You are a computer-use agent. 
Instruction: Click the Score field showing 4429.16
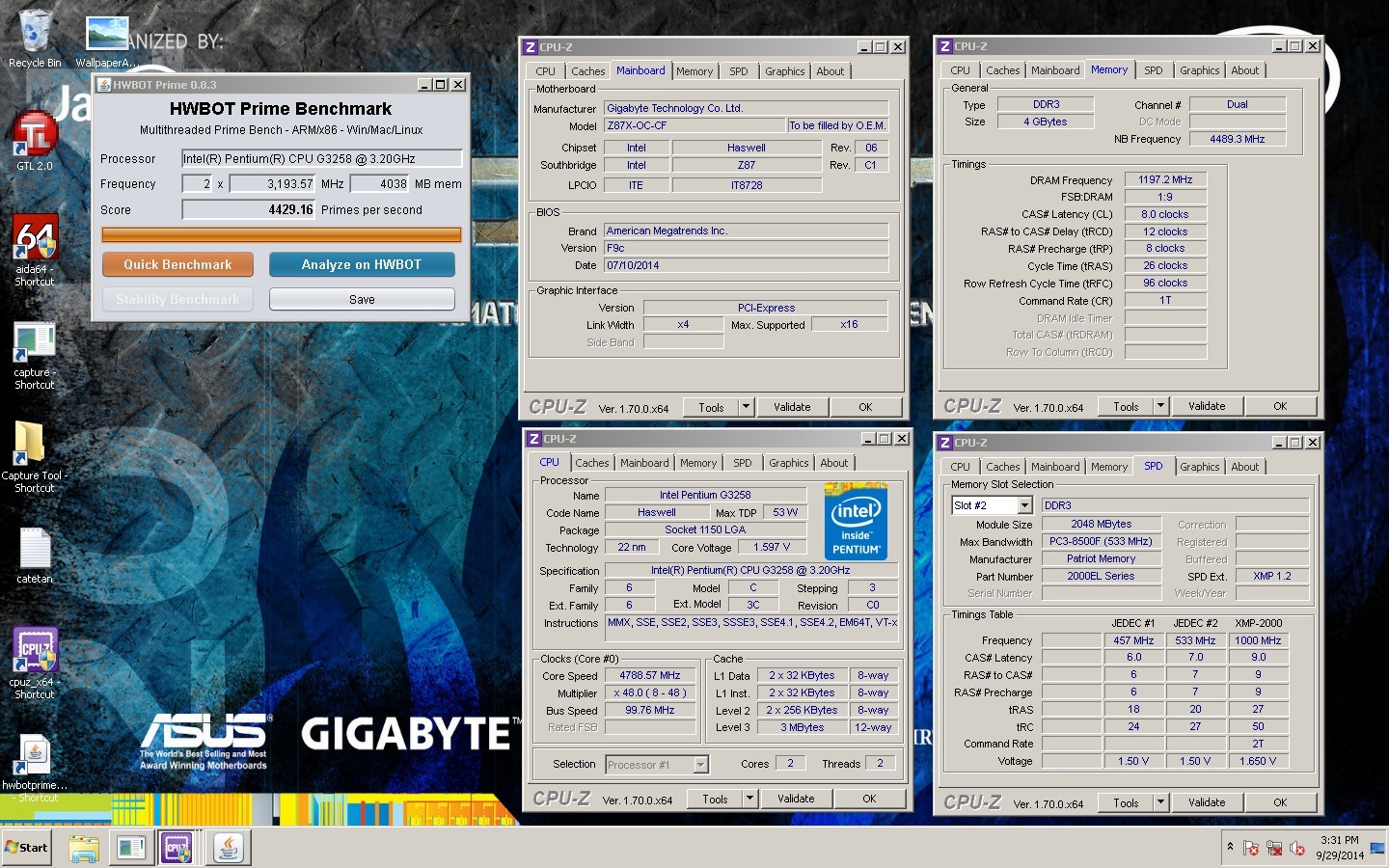click(249, 209)
